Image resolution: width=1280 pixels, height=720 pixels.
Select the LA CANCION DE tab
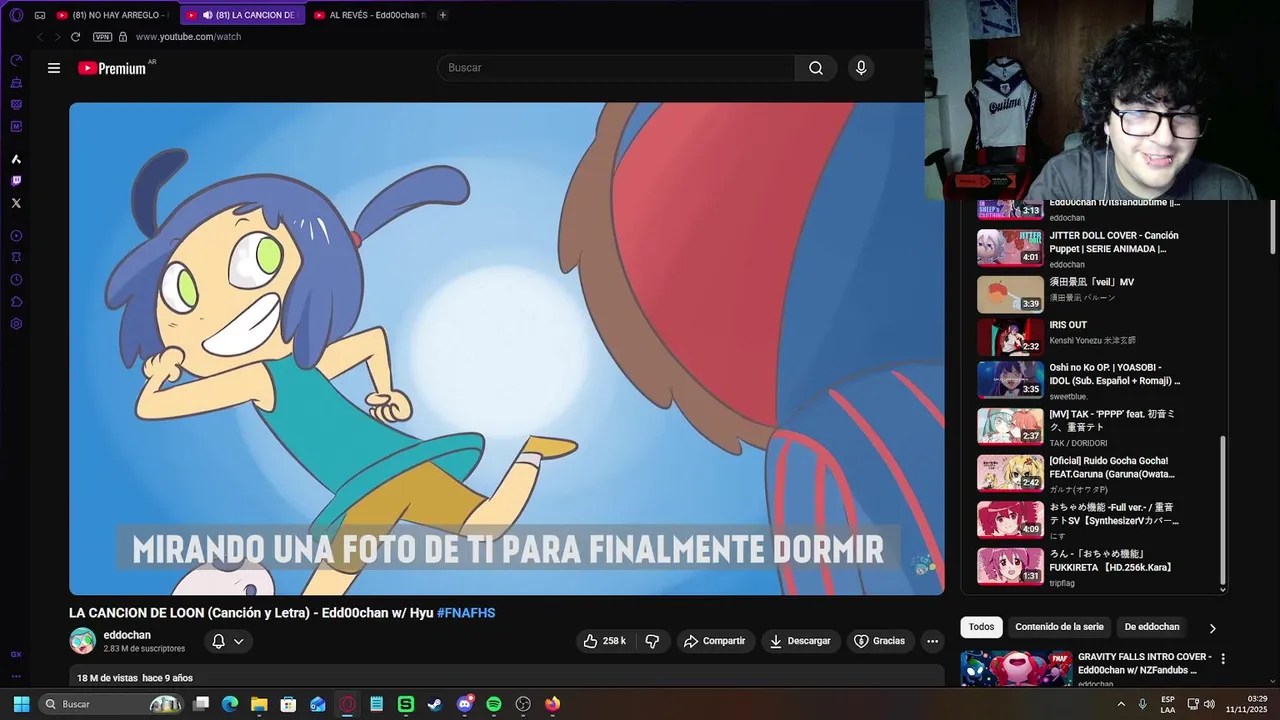tap(241, 15)
